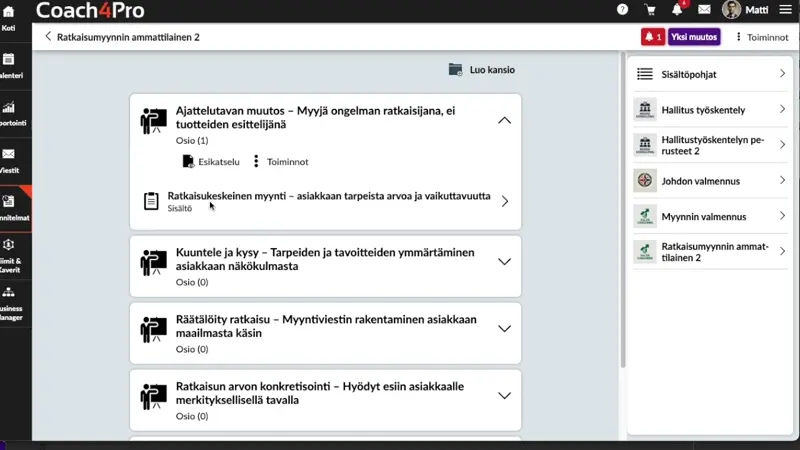Open the reporting chart icon in sidebar
Screen dimensions: 800x450
9,113
